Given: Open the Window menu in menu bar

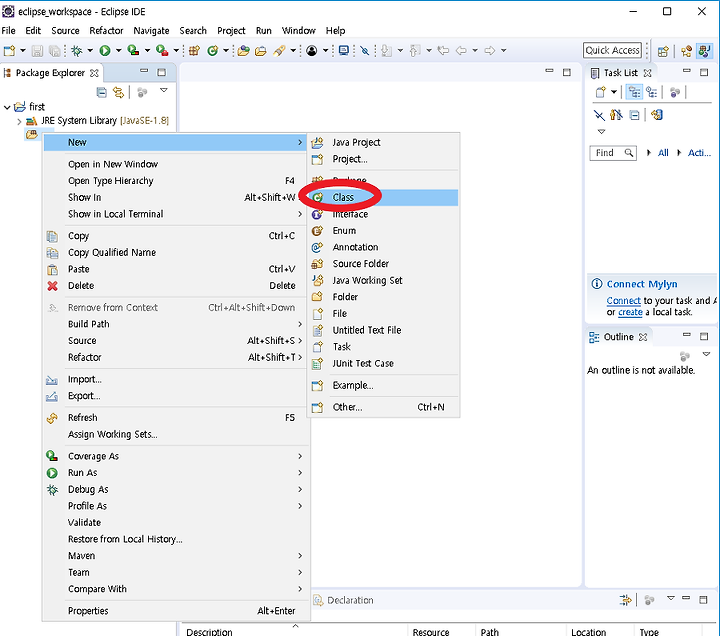Looking at the screenshot, I should click(298, 31).
